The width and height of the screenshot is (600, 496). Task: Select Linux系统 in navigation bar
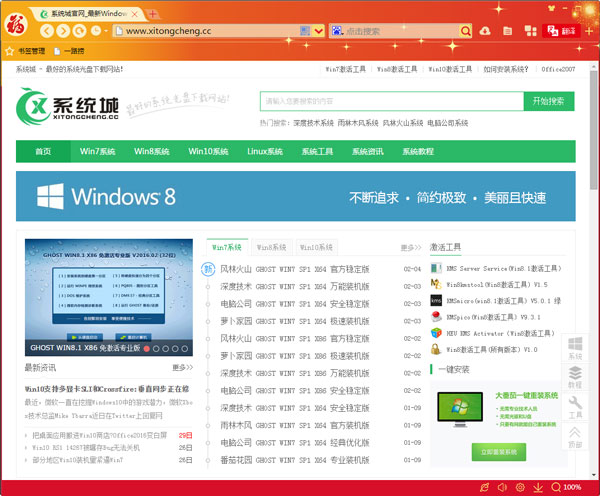(x=265, y=152)
